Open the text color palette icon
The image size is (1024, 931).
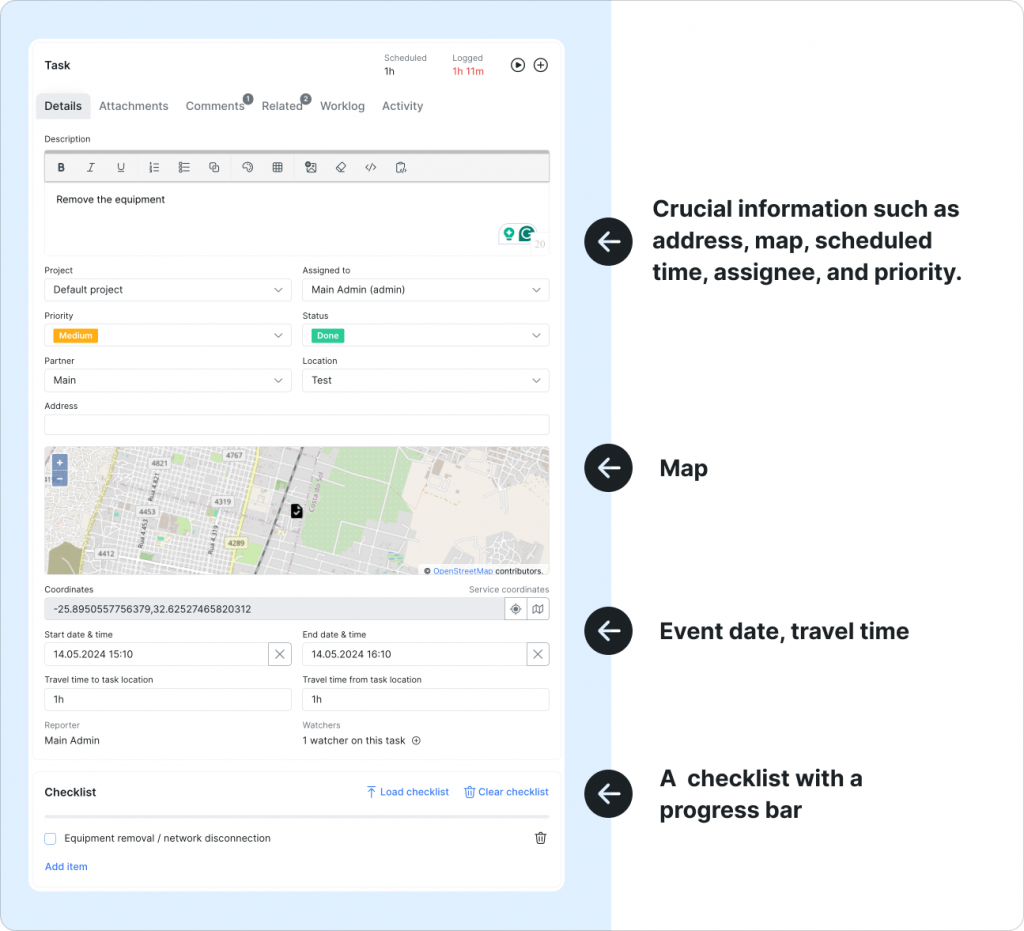pyautogui.click(x=247, y=167)
